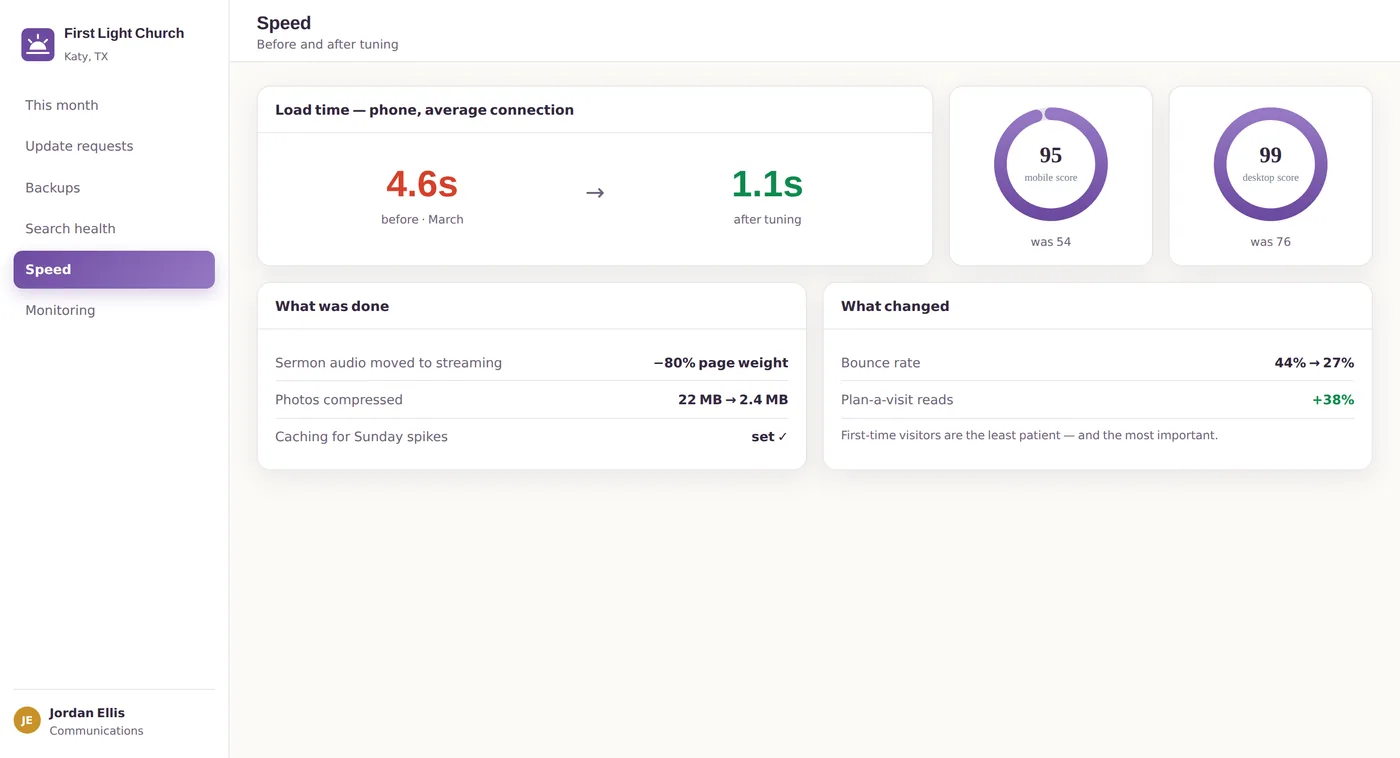The width and height of the screenshot is (1400, 758).
Task: Select the Photos compressed row label
Action: click(x=339, y=400)
